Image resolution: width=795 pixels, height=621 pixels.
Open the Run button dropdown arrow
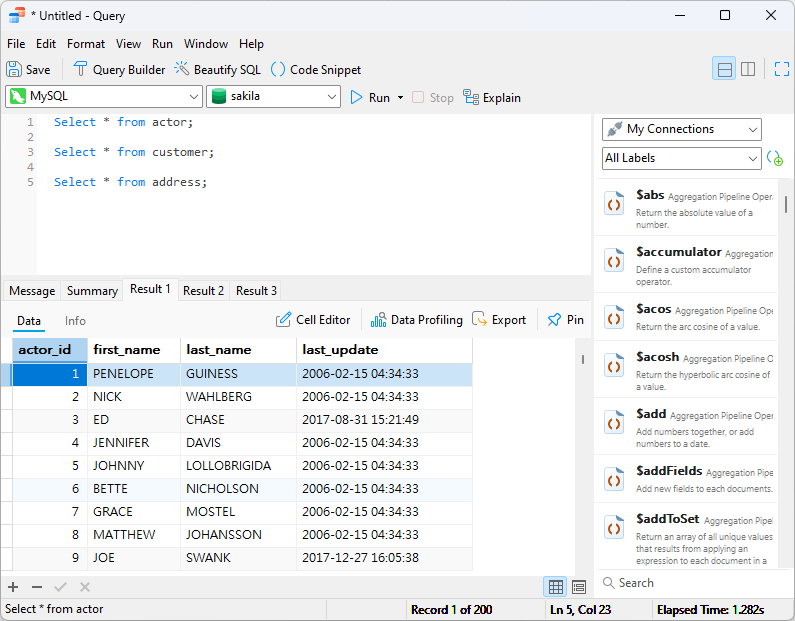(x=400, y=98)
